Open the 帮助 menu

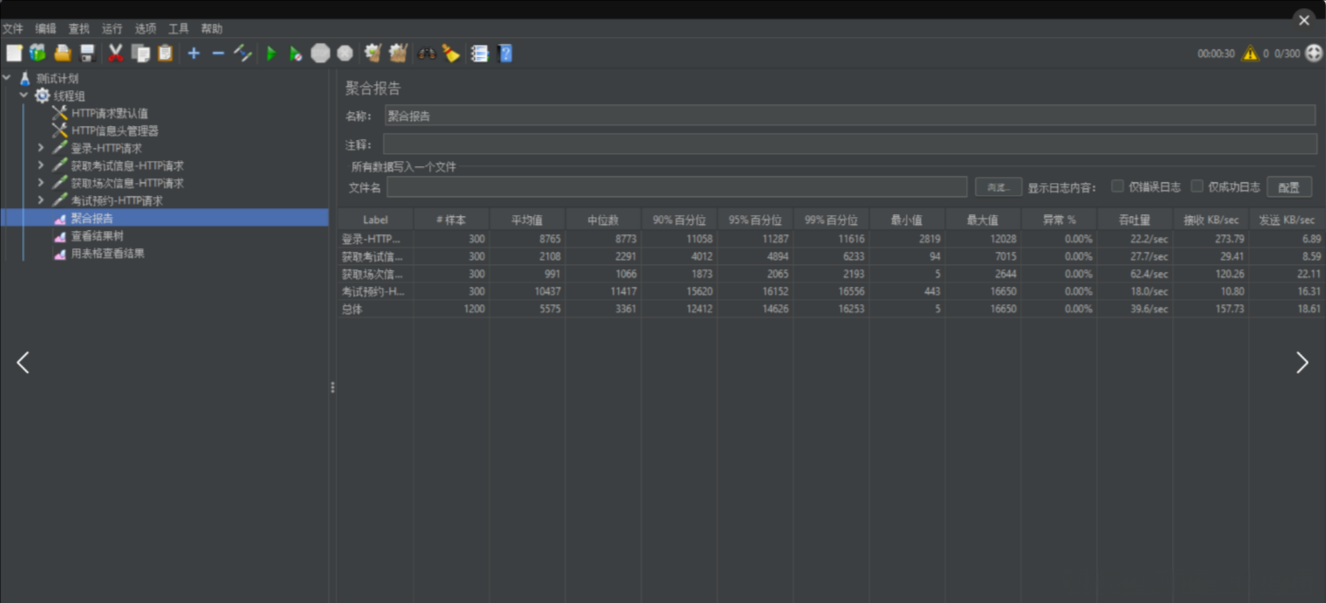[212, 29]
